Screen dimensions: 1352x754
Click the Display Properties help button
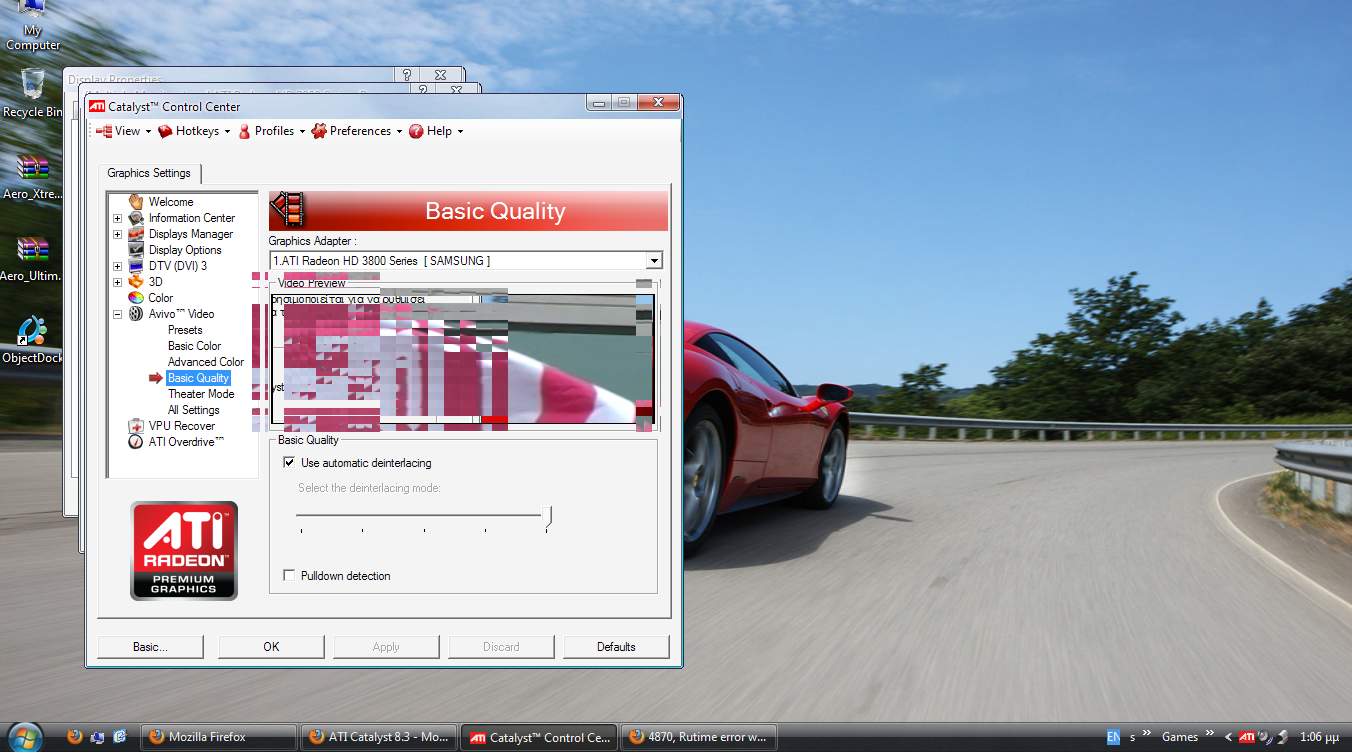click(406, 75)
